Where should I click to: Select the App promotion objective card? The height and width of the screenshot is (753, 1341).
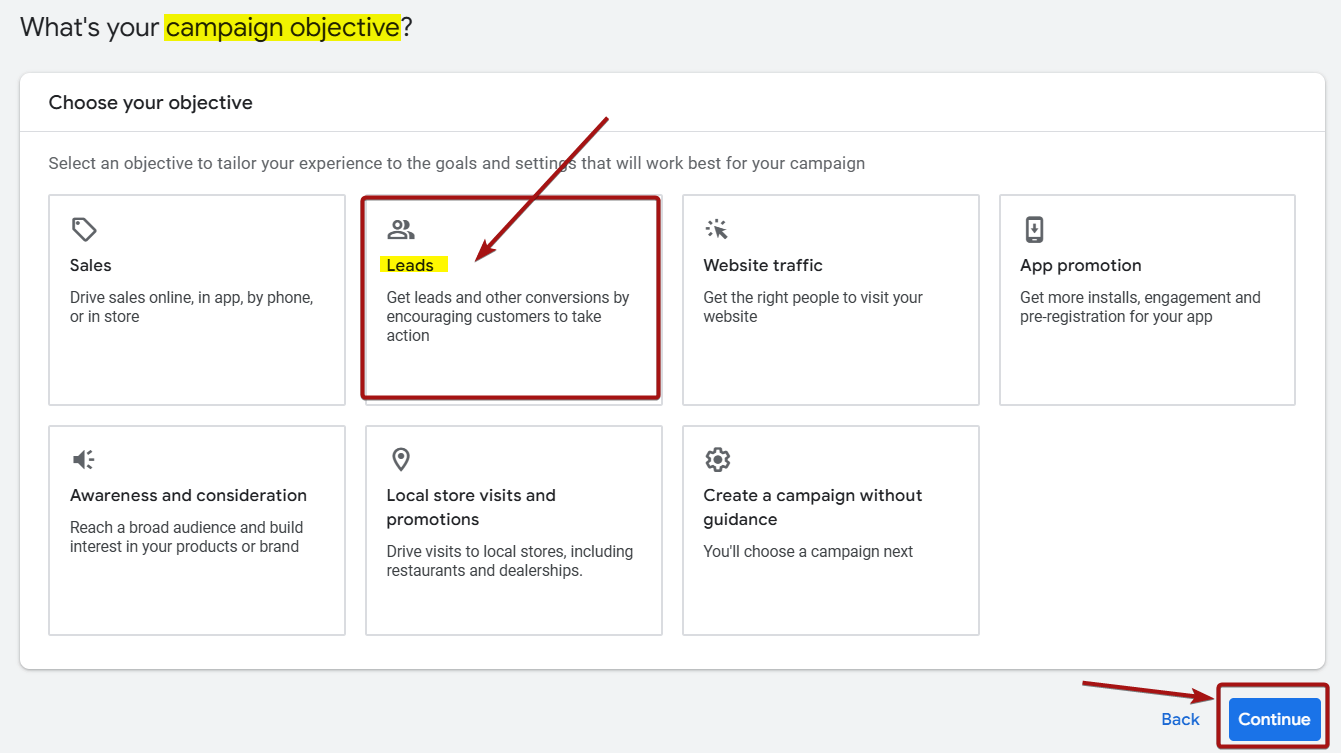point(1146,299)
